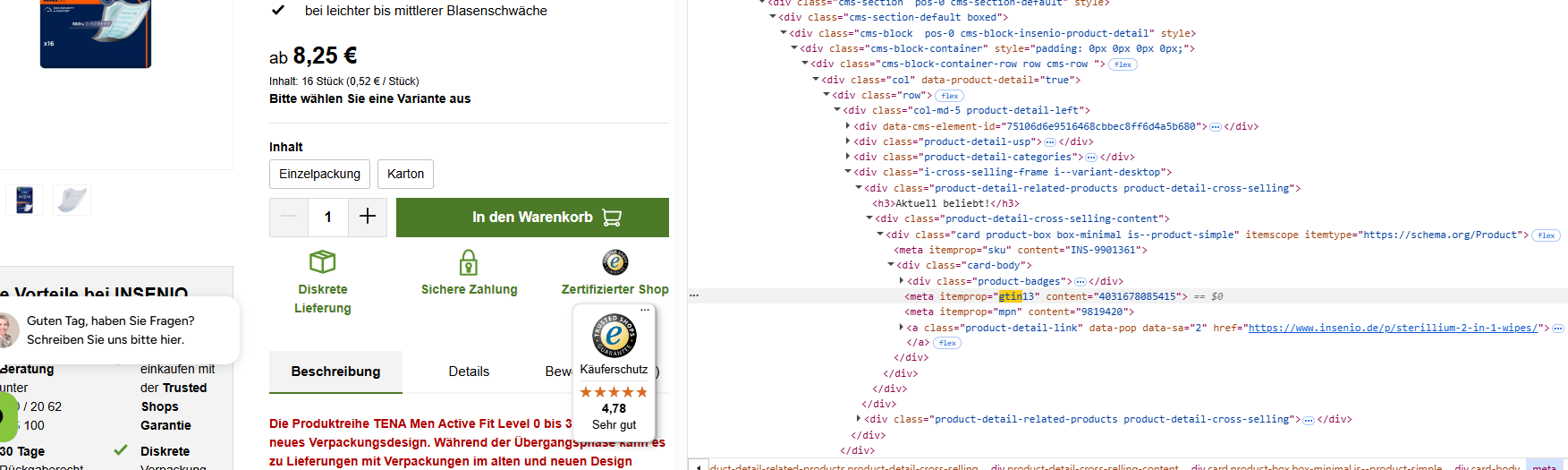Increase quantity with the plus button
The height and width of the screenshot is (470, 1568).
367,217
